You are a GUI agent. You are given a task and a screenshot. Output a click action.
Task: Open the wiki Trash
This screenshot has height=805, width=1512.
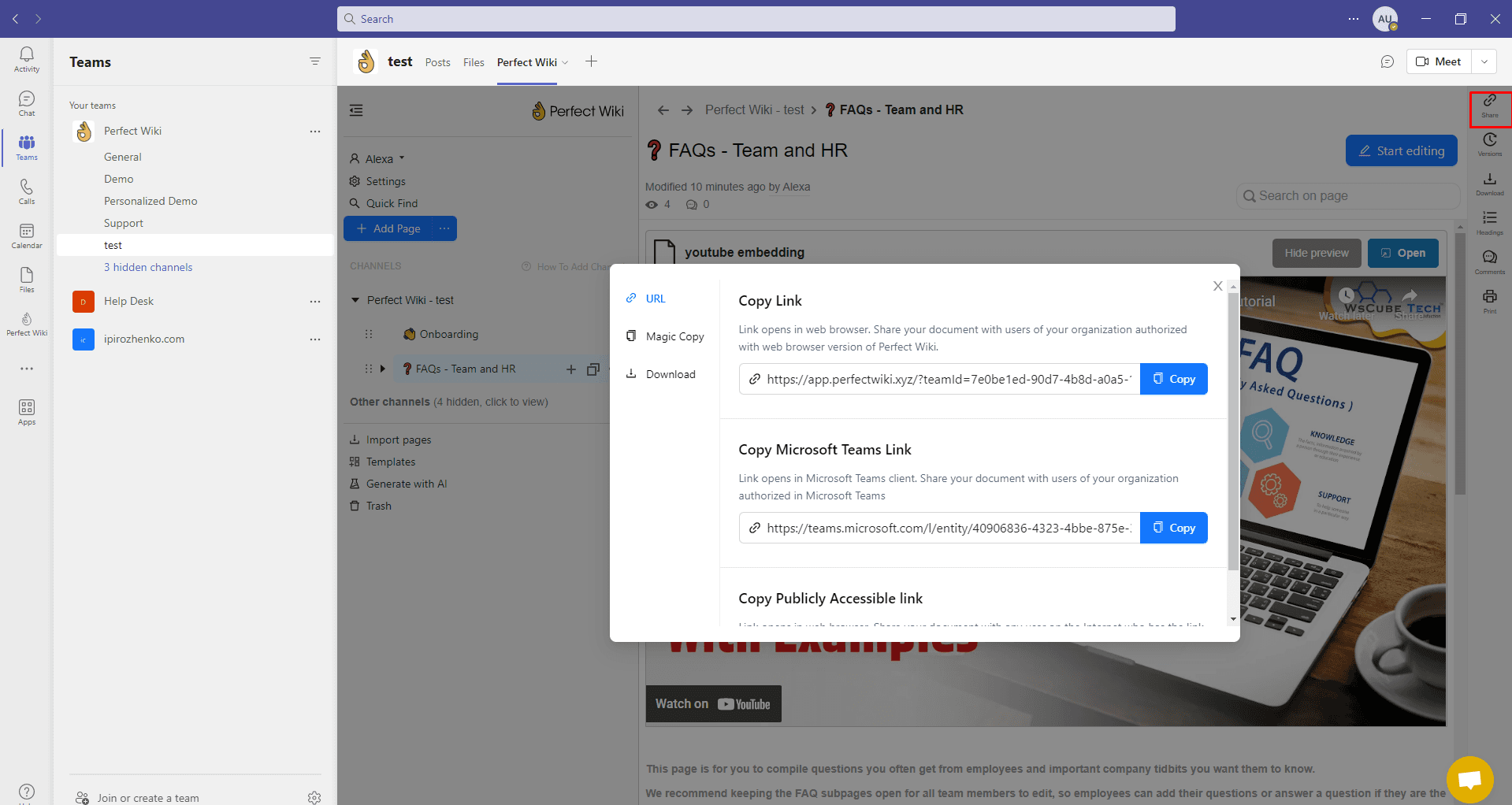(370, 506)
